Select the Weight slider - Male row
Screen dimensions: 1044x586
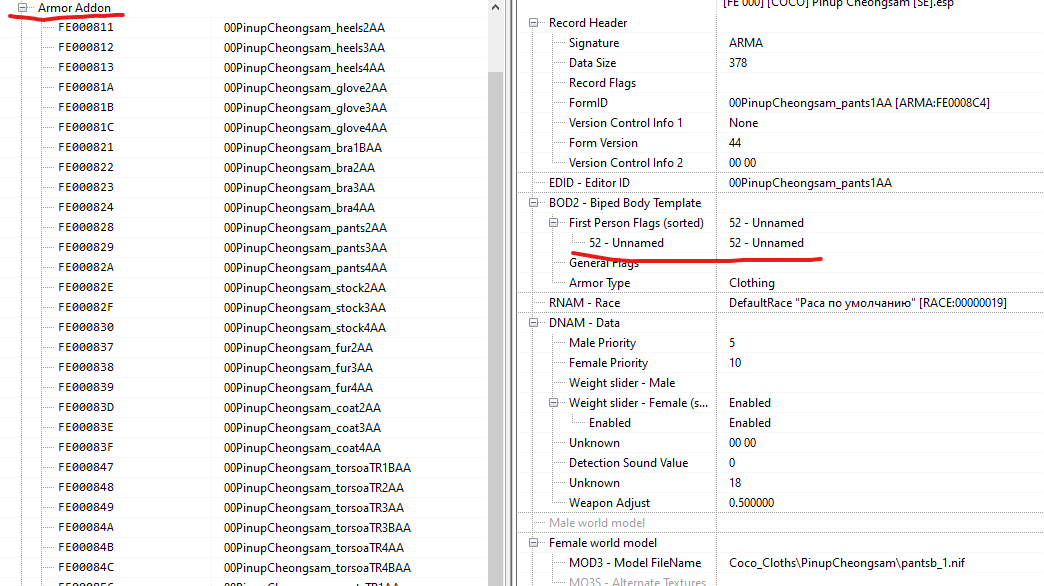click(622, 383)
